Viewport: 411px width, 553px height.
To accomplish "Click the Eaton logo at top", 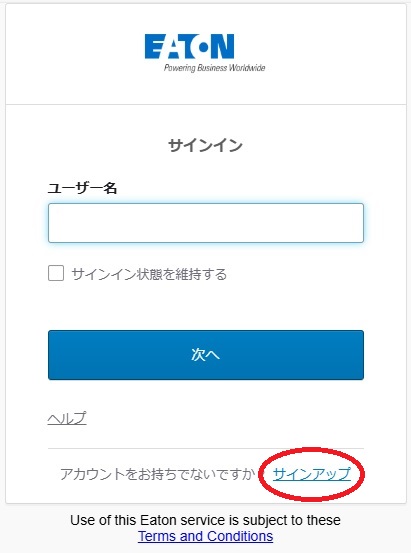I will (205, 53).
